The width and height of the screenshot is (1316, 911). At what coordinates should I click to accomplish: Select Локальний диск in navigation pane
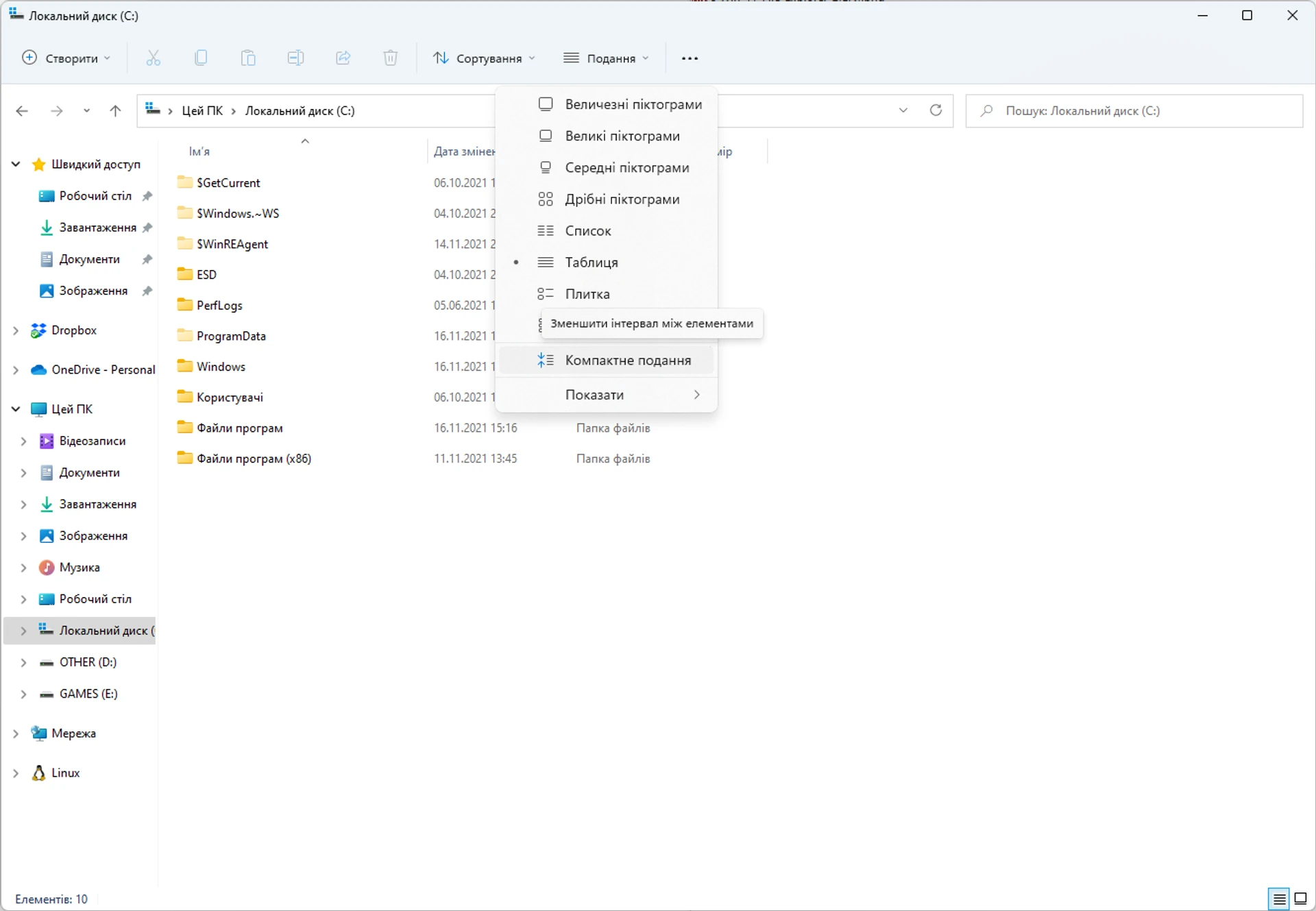tap(80, 631)
